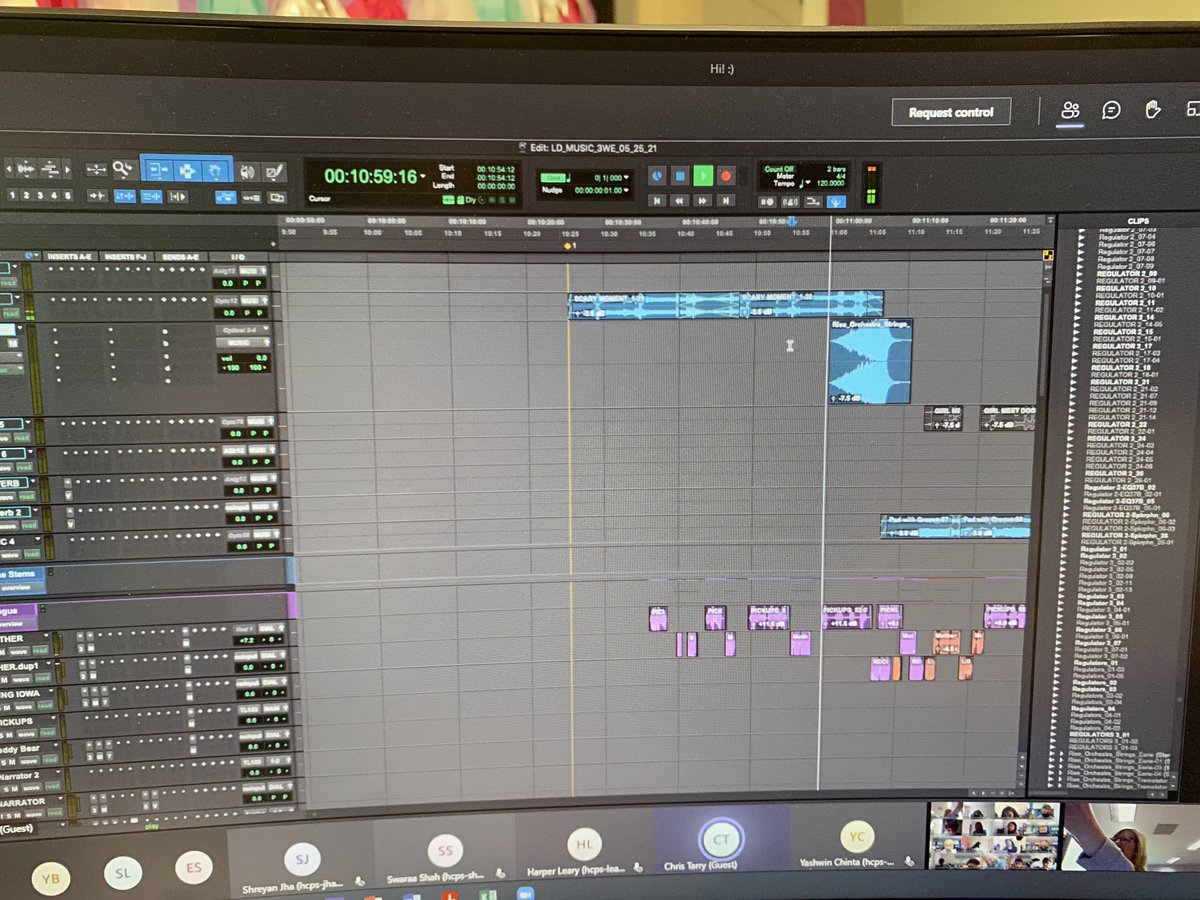Screen dimensions: 1200x900
Task: Open the meeting chat icon
Action: pos(1111,111)
